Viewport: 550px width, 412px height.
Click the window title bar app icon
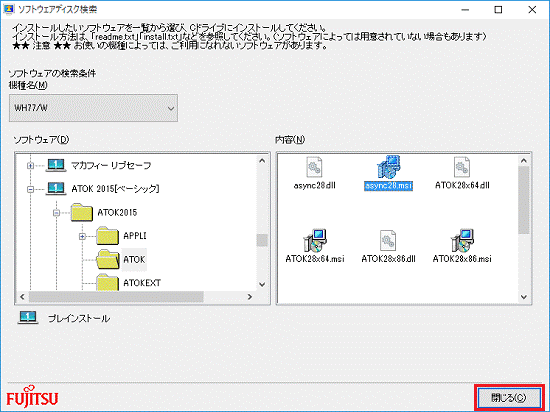(x=9, y=9)
